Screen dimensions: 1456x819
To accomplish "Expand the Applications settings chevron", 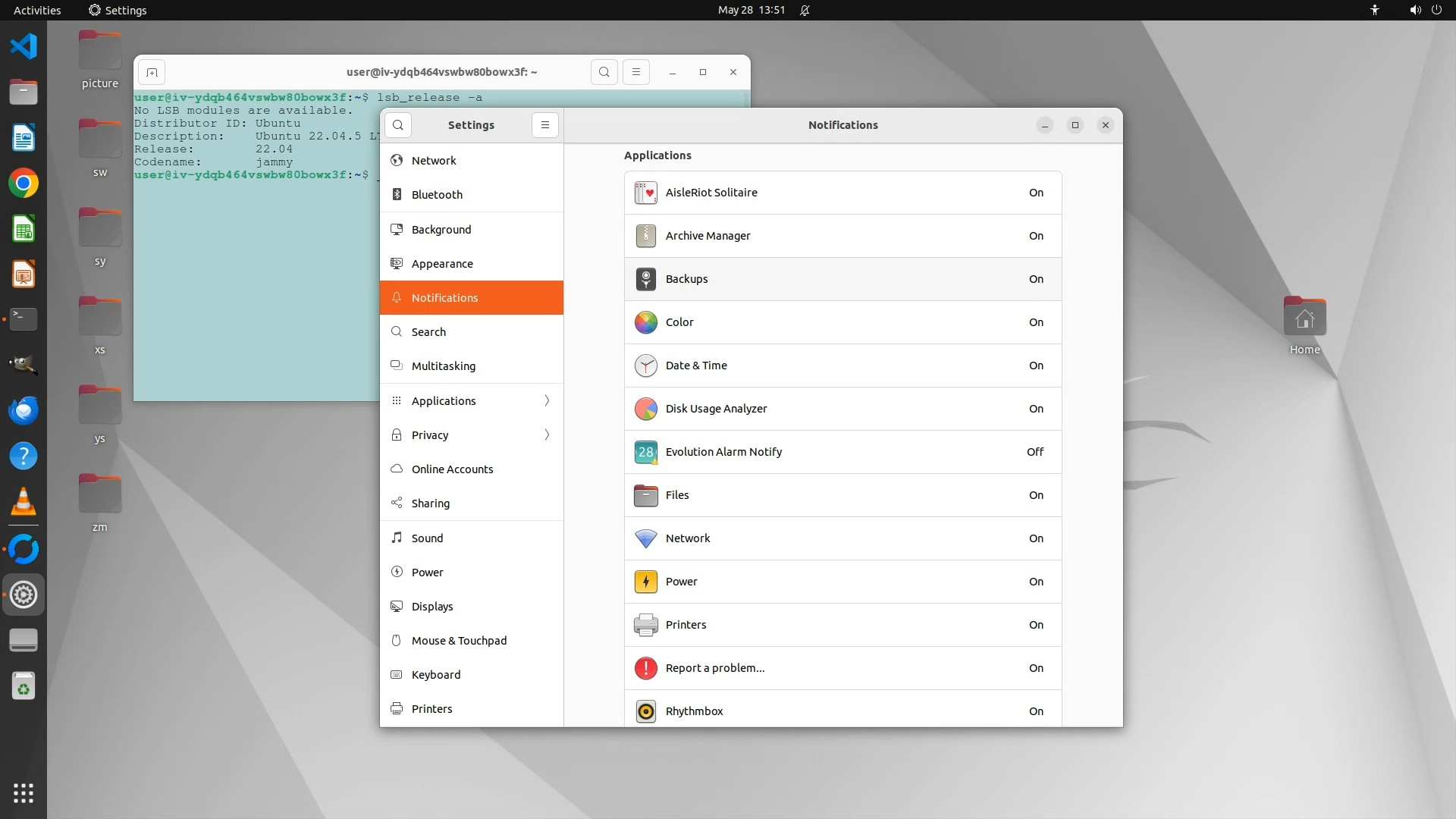I will pos(547,400).
